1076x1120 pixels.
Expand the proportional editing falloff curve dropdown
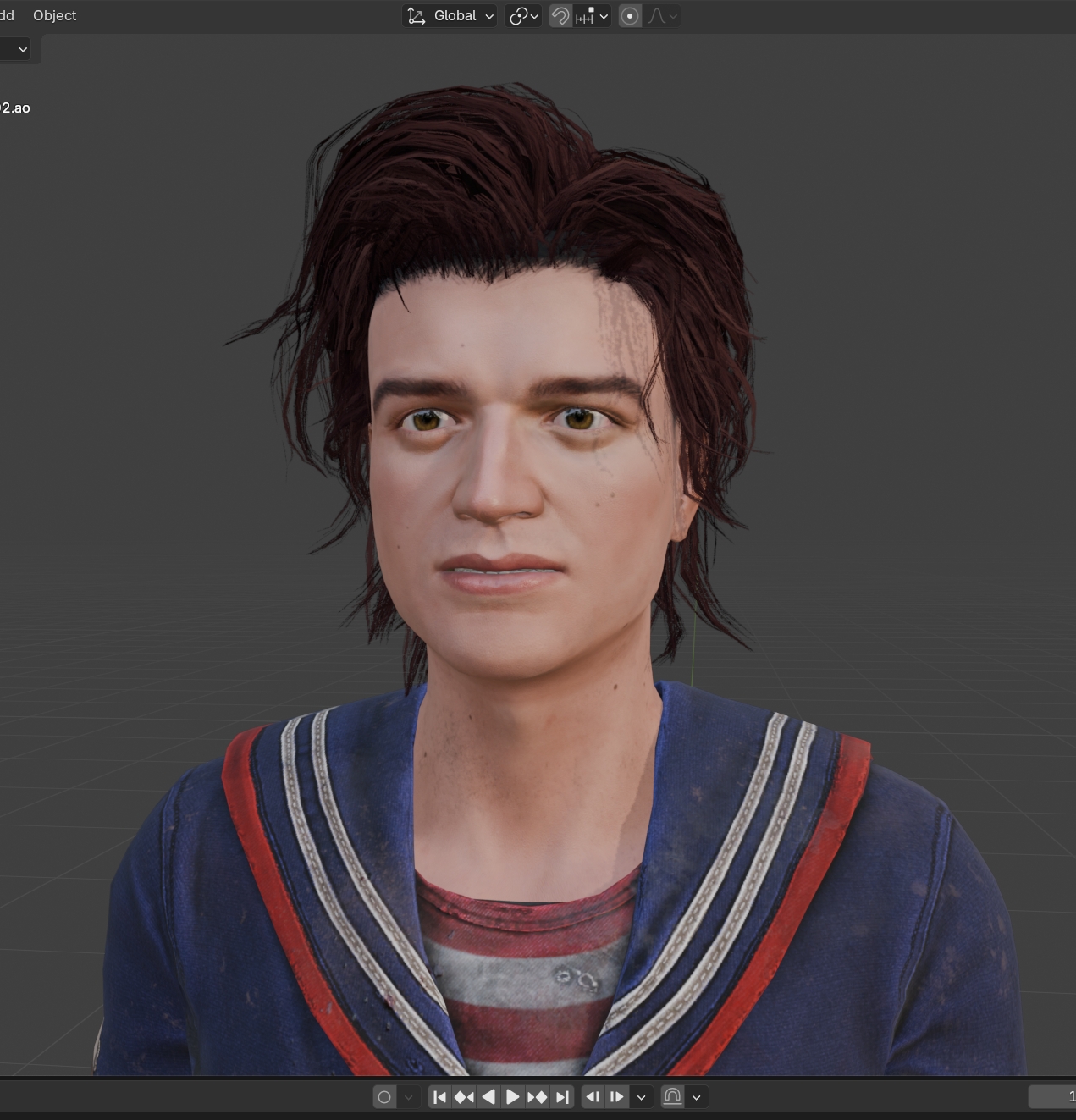(x=663, y=16)
